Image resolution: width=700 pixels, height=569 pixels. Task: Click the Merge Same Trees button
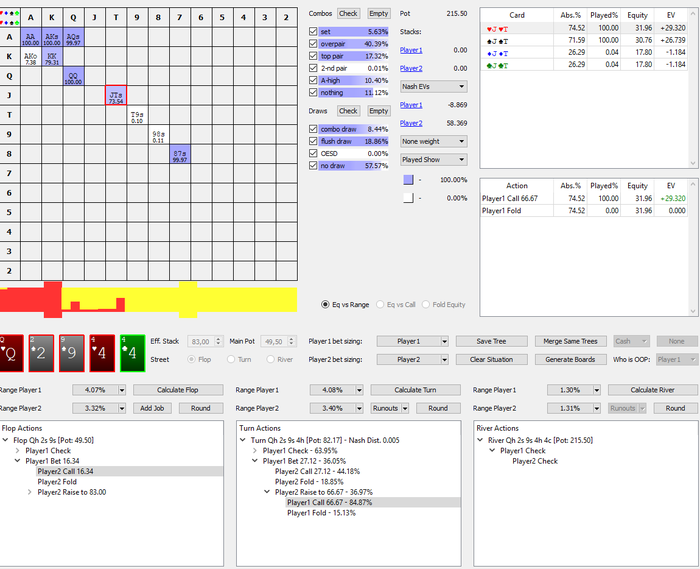[571, 341]
